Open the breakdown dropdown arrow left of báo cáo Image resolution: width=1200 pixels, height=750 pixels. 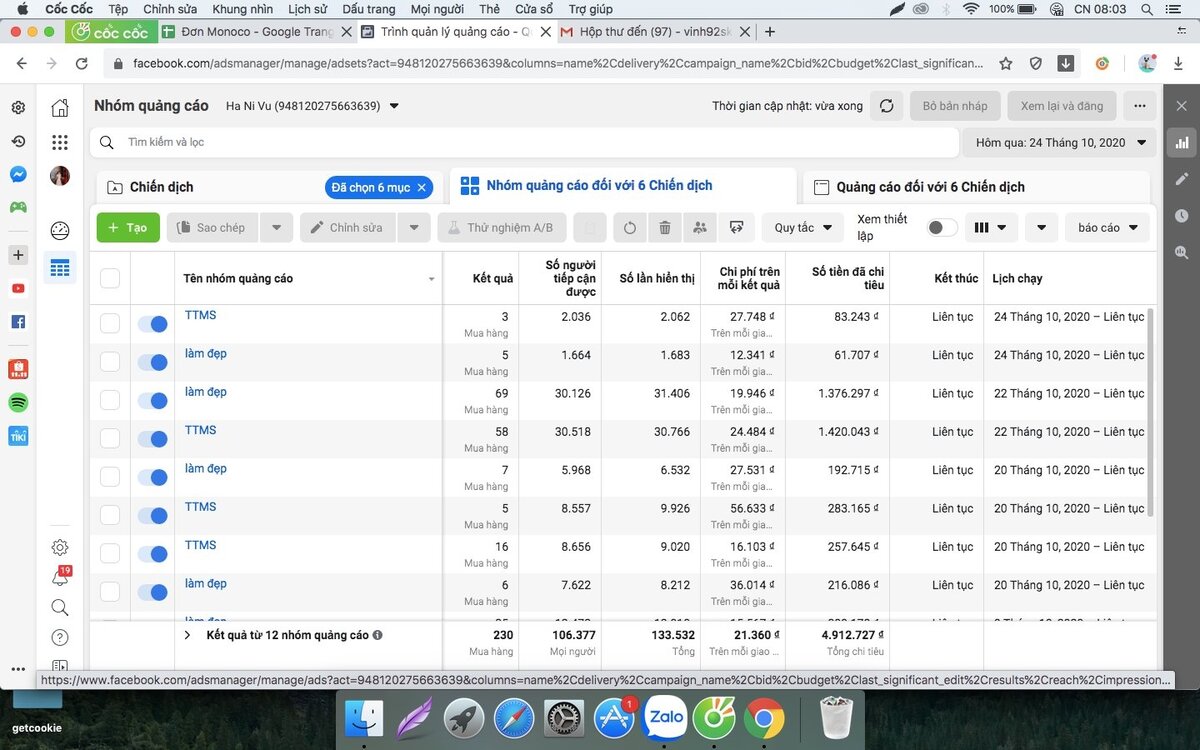click(1041, 228)
